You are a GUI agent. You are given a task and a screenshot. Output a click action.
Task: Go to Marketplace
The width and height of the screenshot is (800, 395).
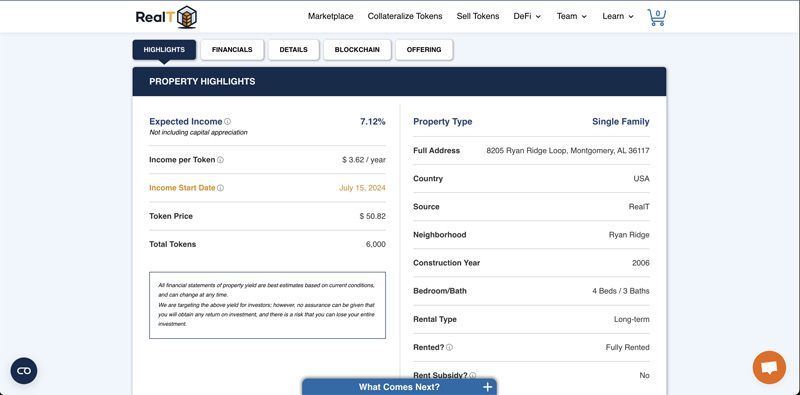pos(331,16)
